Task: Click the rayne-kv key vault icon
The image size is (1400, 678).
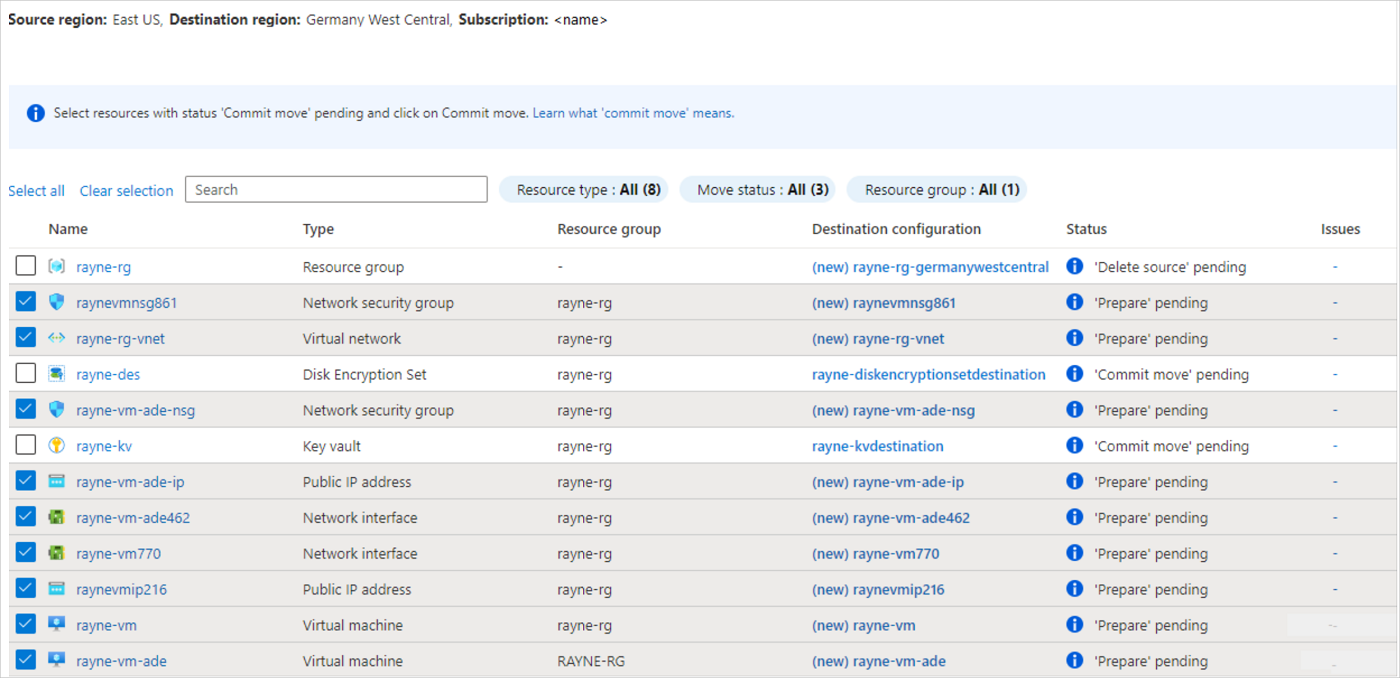Action: tap(57, 446)
